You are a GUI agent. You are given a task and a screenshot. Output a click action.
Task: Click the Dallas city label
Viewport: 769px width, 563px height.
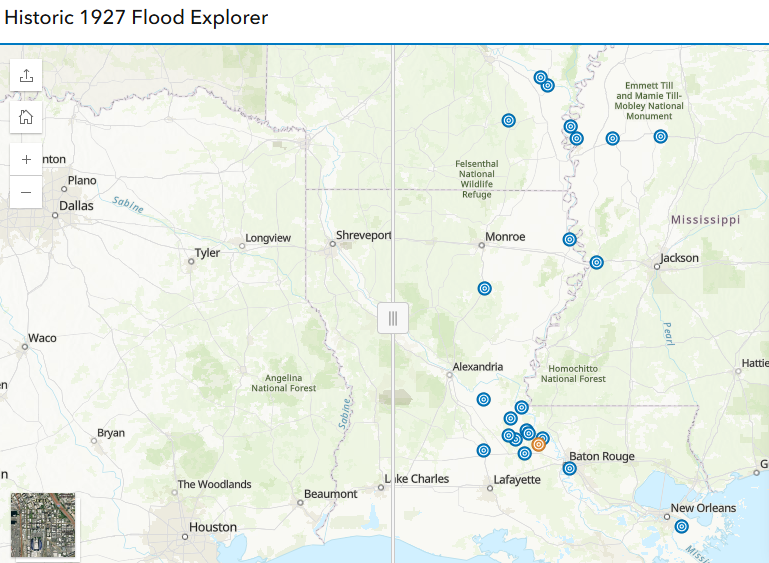pos(77,206)
